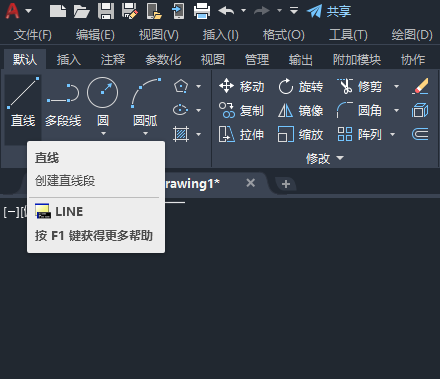This screenshot has height=379, width=440.
Task: Save the drawing with floppy icon
Action: [106, 11]
